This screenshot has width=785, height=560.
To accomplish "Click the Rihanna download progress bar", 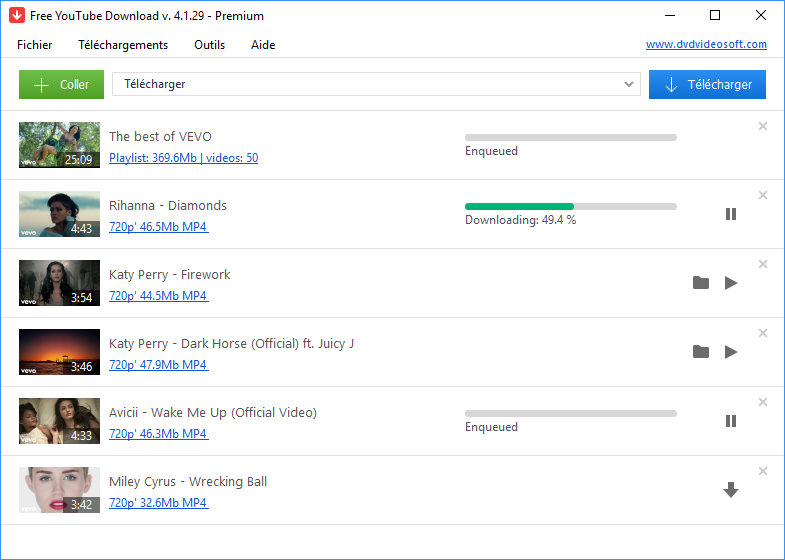I will click(570, 206).
